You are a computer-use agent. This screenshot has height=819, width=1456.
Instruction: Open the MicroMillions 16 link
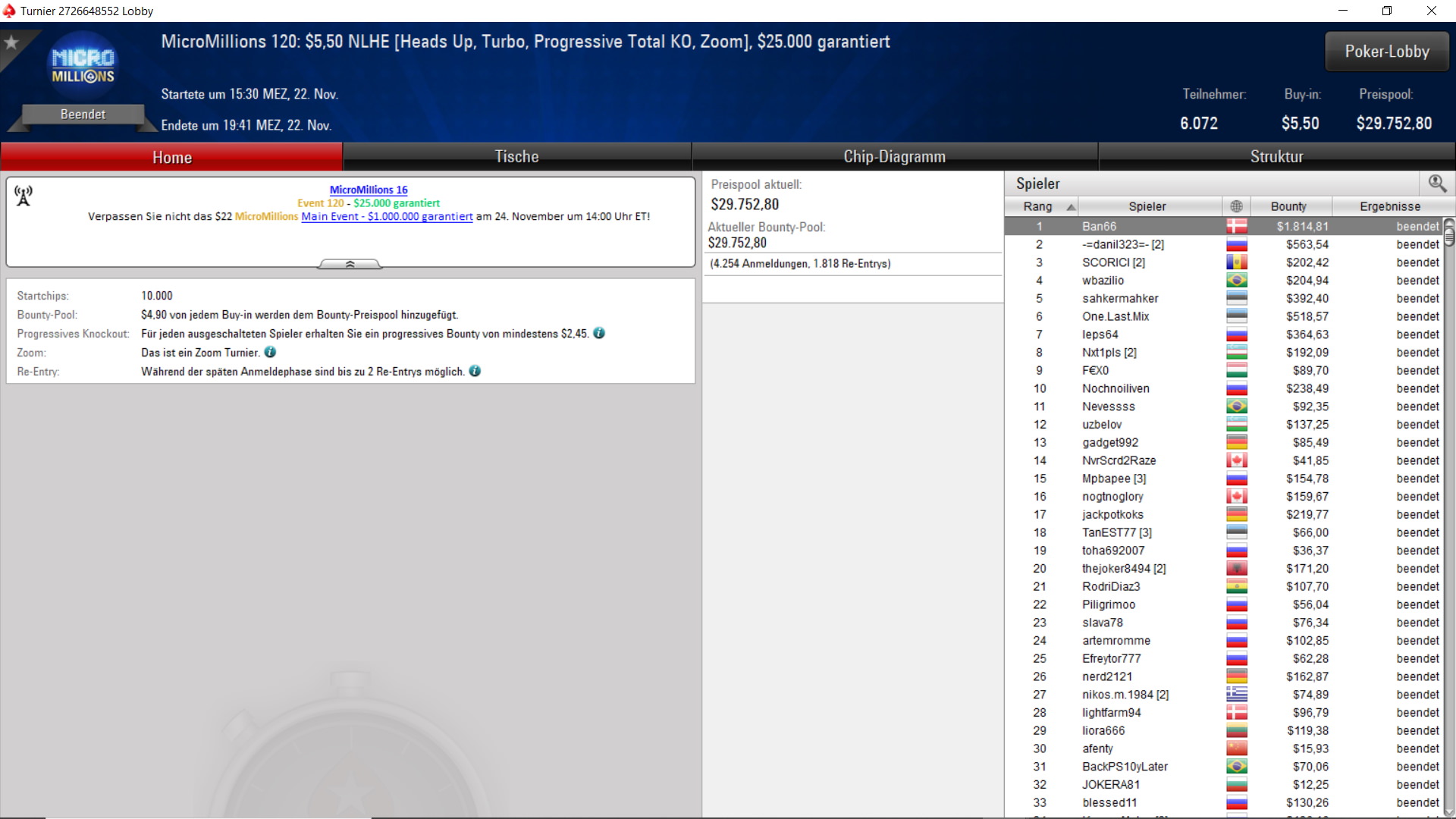pyautogui.click(x=369, y=190)
